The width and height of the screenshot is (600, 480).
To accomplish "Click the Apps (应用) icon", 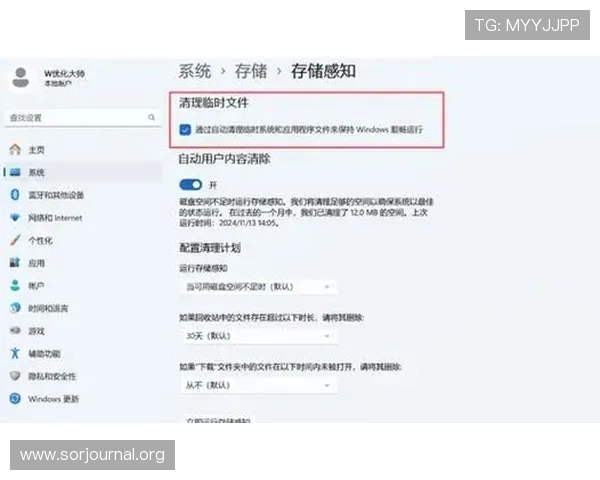I will [15, 263].
